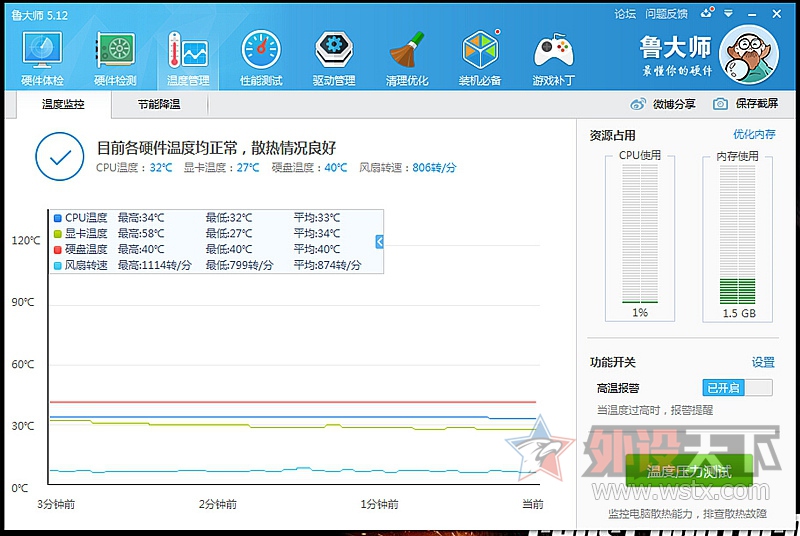Click the red 硬盘温度 legend swatch

point(58,250)
